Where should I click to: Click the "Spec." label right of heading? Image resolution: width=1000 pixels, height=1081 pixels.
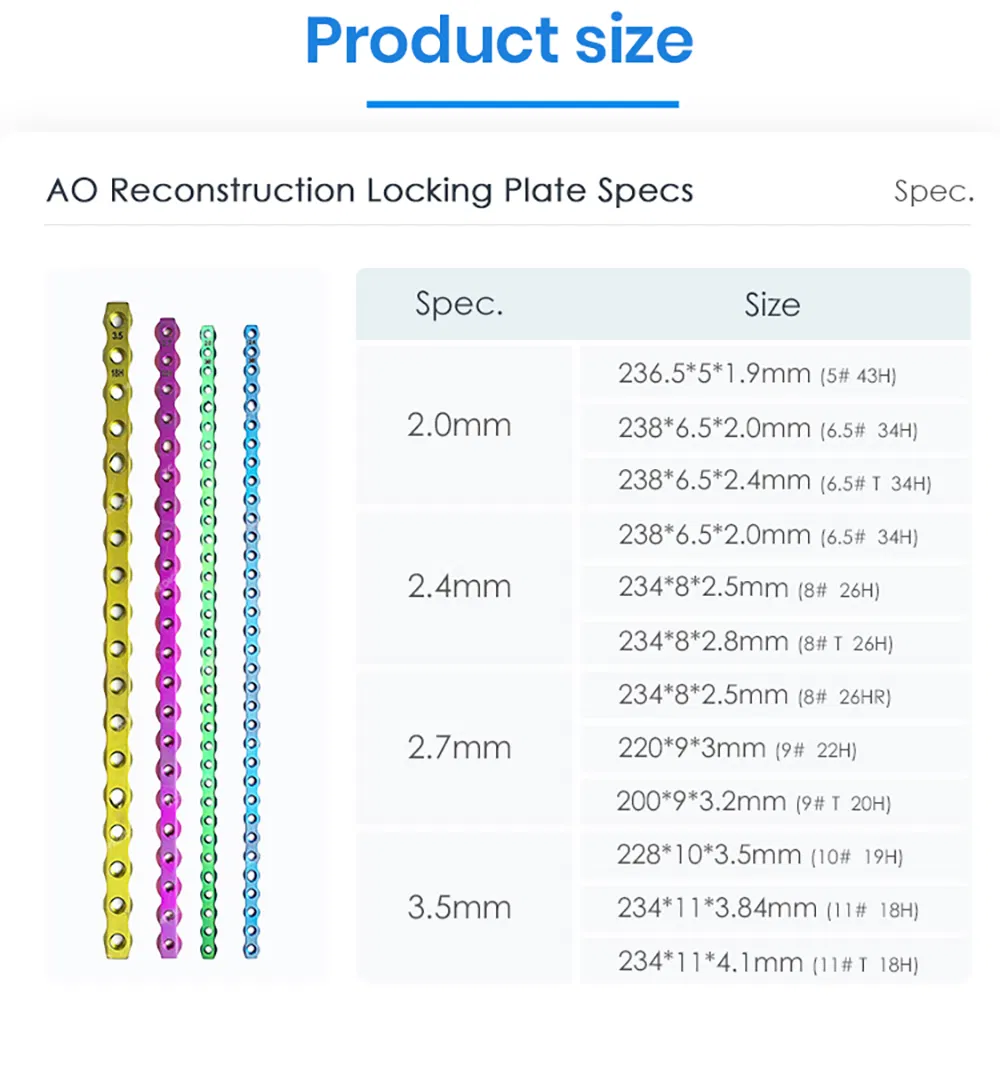(x=933, y=192)
